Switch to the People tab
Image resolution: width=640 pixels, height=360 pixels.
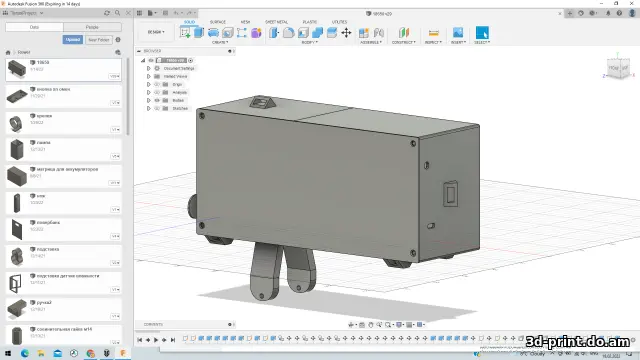92,27
